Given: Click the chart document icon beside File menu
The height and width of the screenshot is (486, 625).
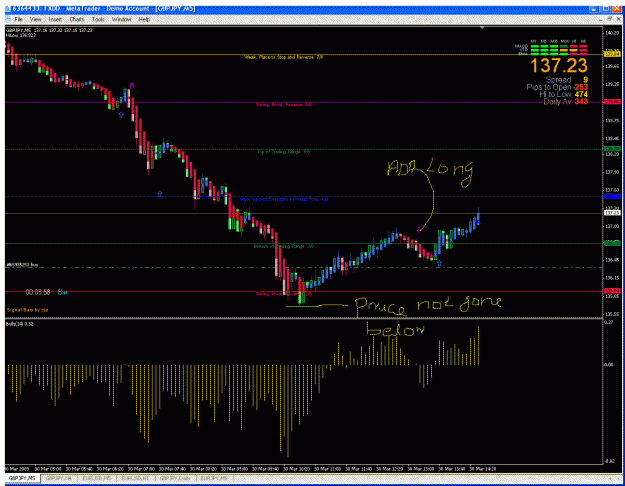Looking at the screenshot, I should (8, 19).
